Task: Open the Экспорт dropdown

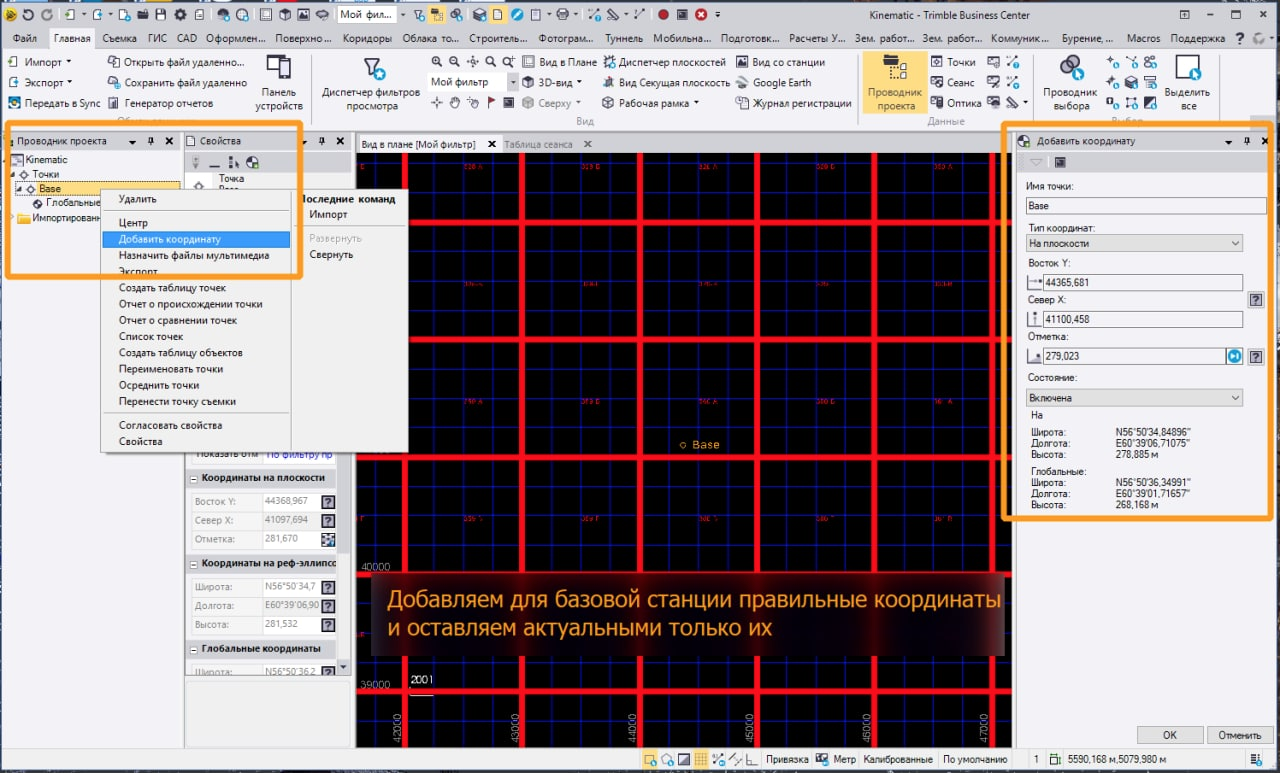Action: tap(40, 83)
